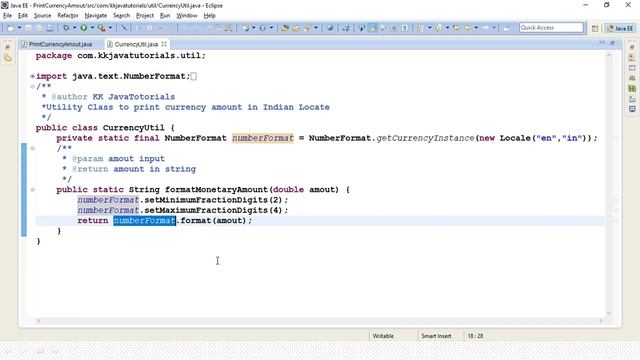Open the File menu
The height and width of the screenshot is (360, 640).
7,16
